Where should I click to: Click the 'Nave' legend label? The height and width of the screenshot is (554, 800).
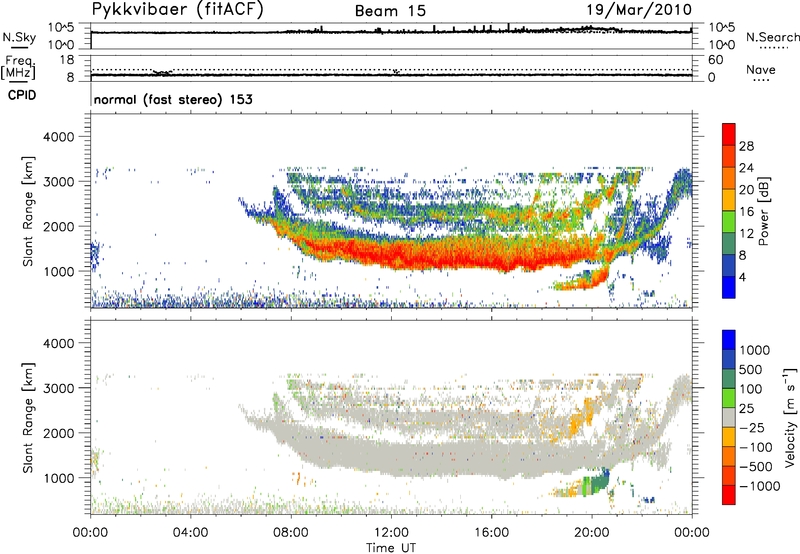(760, 69)
